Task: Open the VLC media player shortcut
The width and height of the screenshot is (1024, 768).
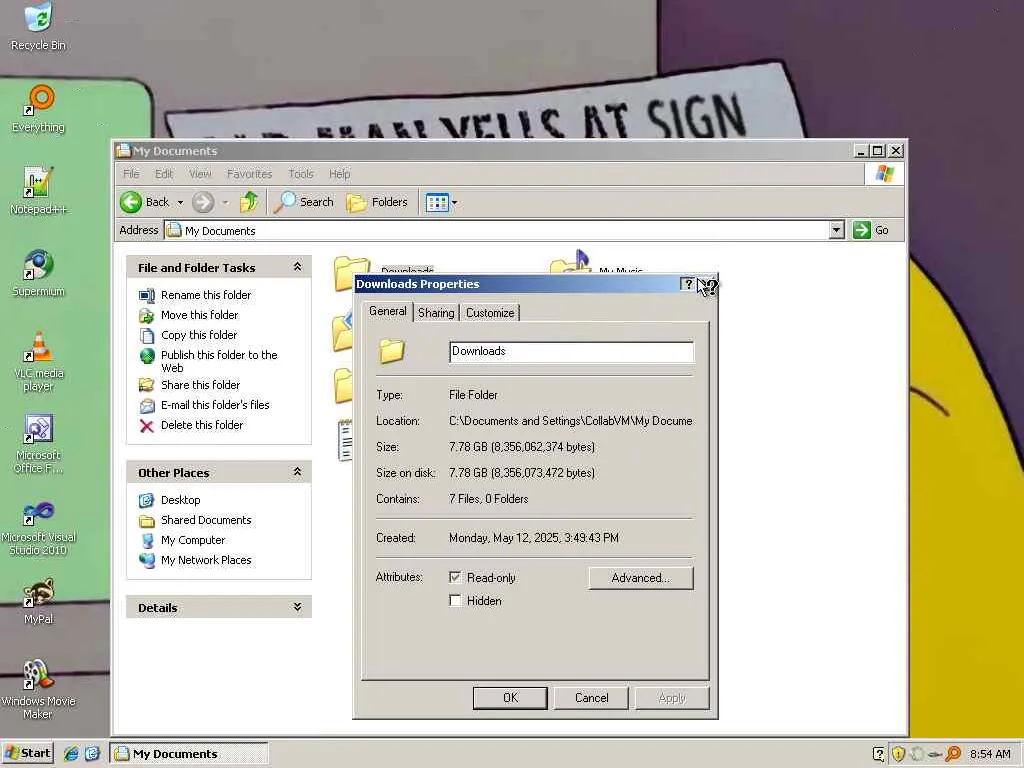Action: click(x=38, y=362)
